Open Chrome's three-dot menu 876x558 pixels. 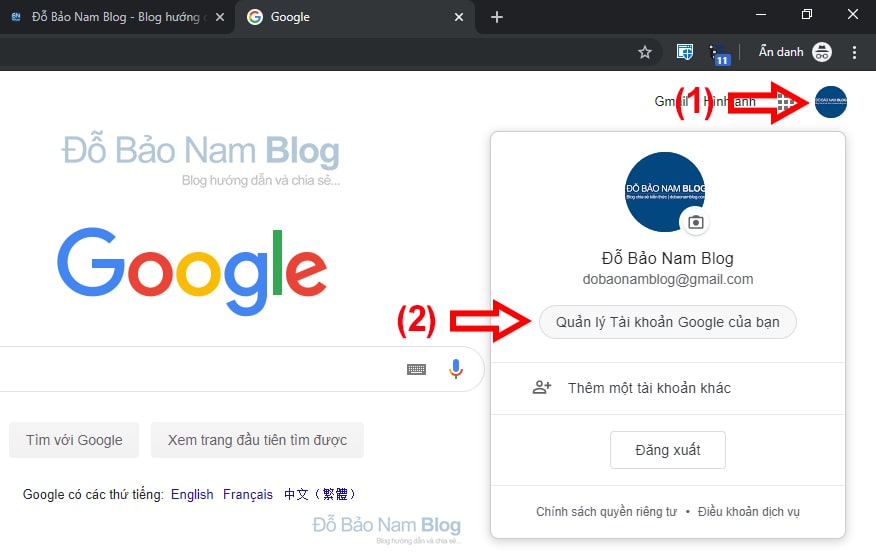(x=854, y=53)
